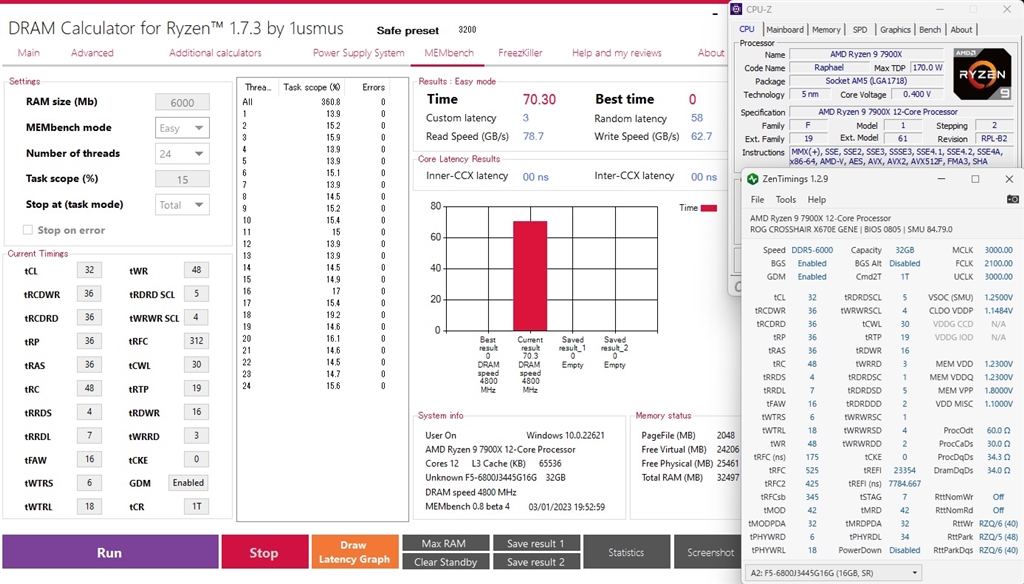Click the RAM size (Mb) input field

pyautogui.click(x=182, y=103)
